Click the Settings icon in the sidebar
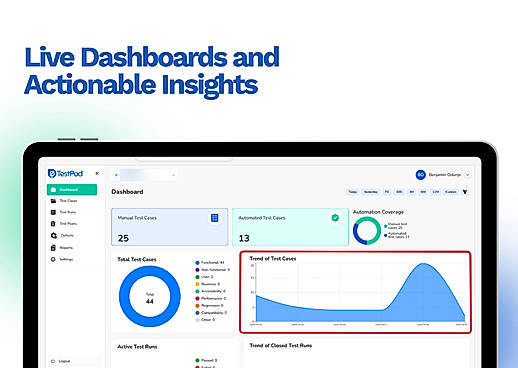The image size is (518, 368). [53, 259]
